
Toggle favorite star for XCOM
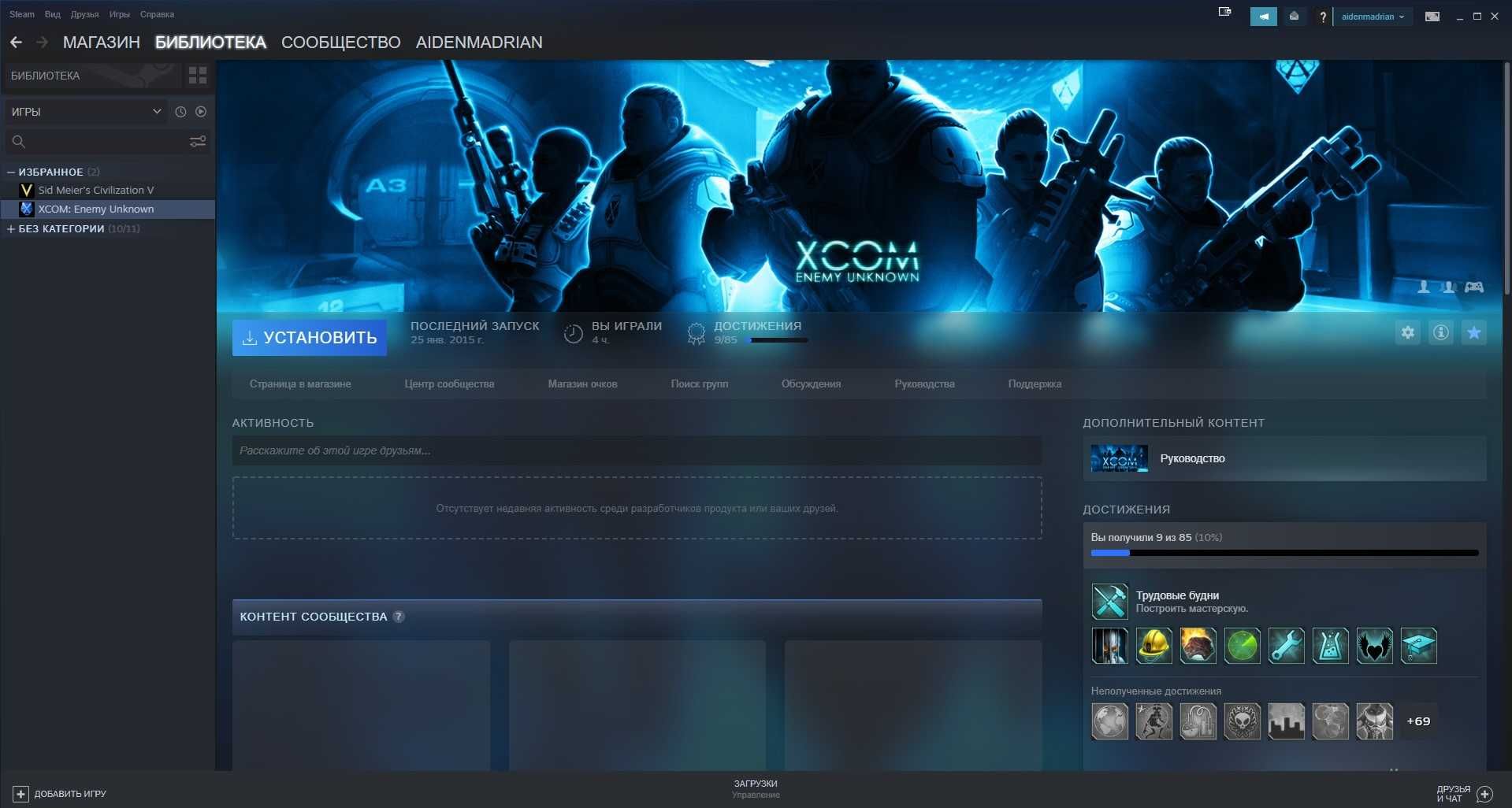click(x=1474, y=333)
